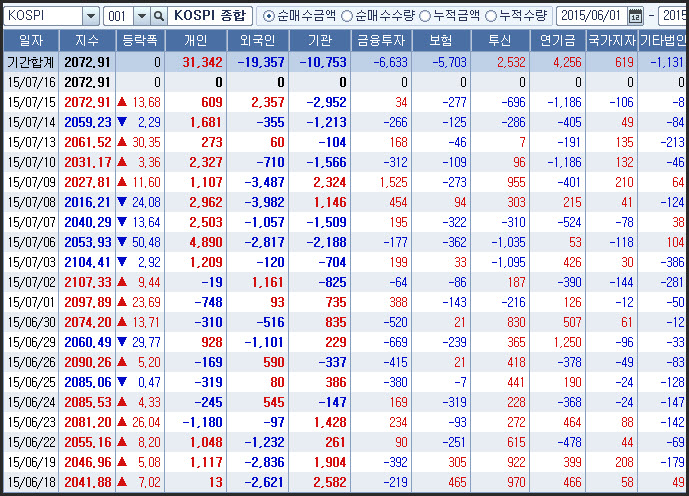Click 개인 value -1,180 on 15/06/23
This screenshot has height=496, width=689.
pyautogui.click(x=203, y=422)
